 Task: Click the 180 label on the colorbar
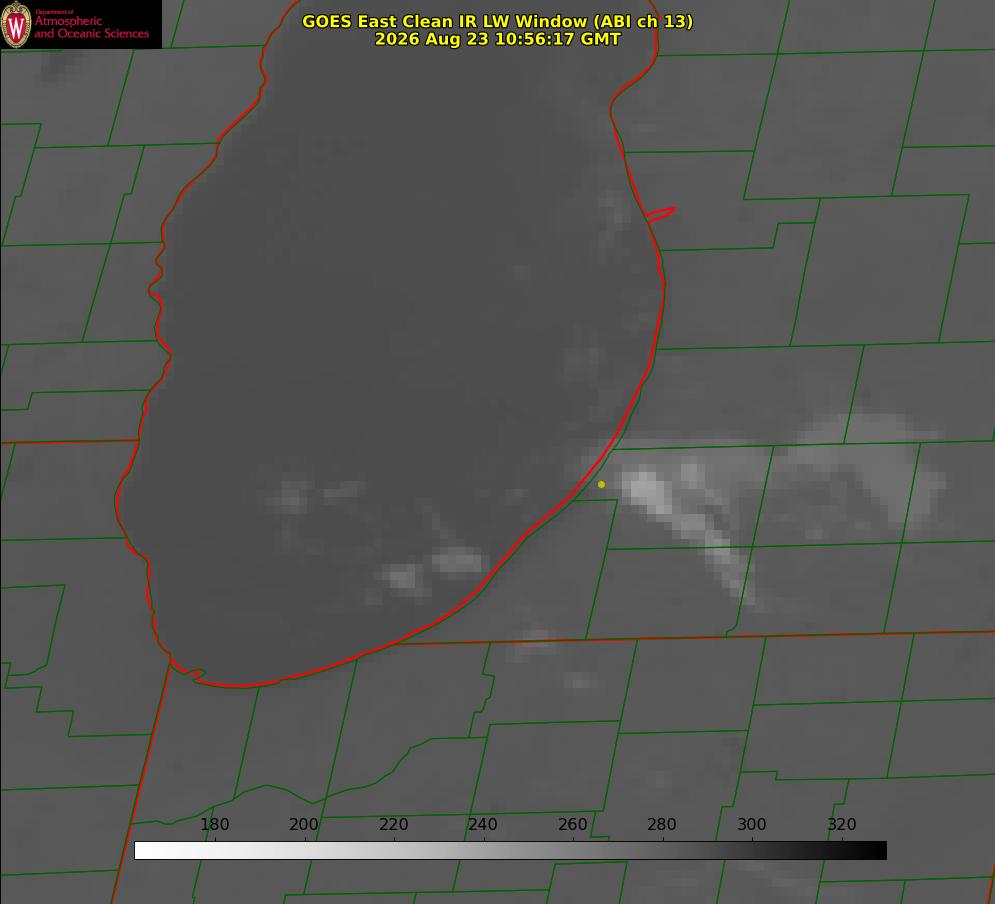click(214, 824)
